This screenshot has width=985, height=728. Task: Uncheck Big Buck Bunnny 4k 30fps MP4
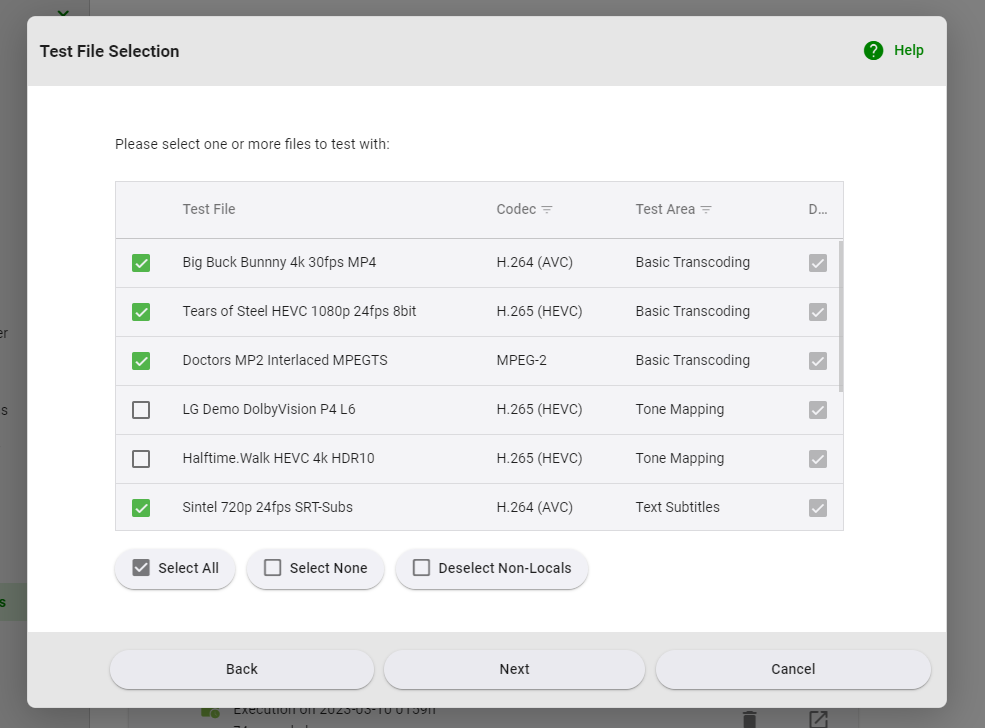click(141, 263)
